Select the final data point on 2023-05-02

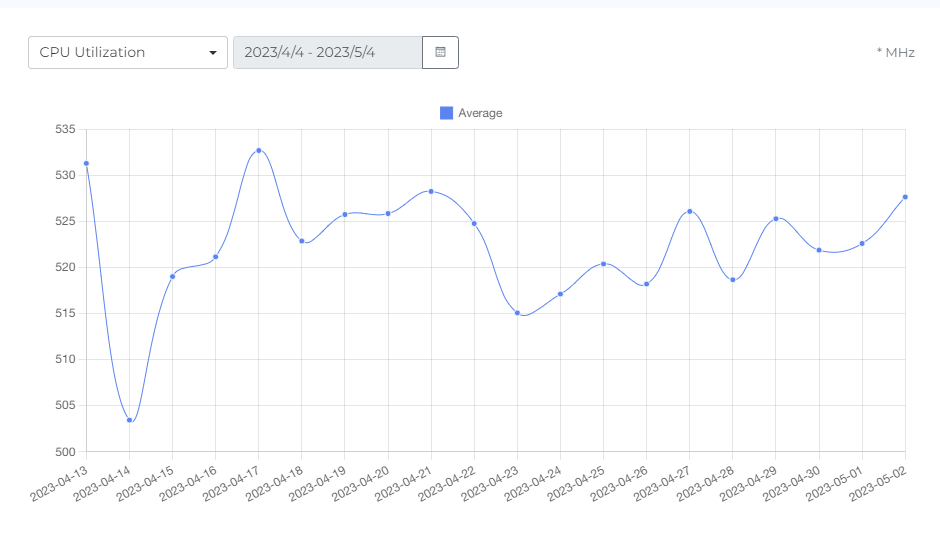[905, 197]
